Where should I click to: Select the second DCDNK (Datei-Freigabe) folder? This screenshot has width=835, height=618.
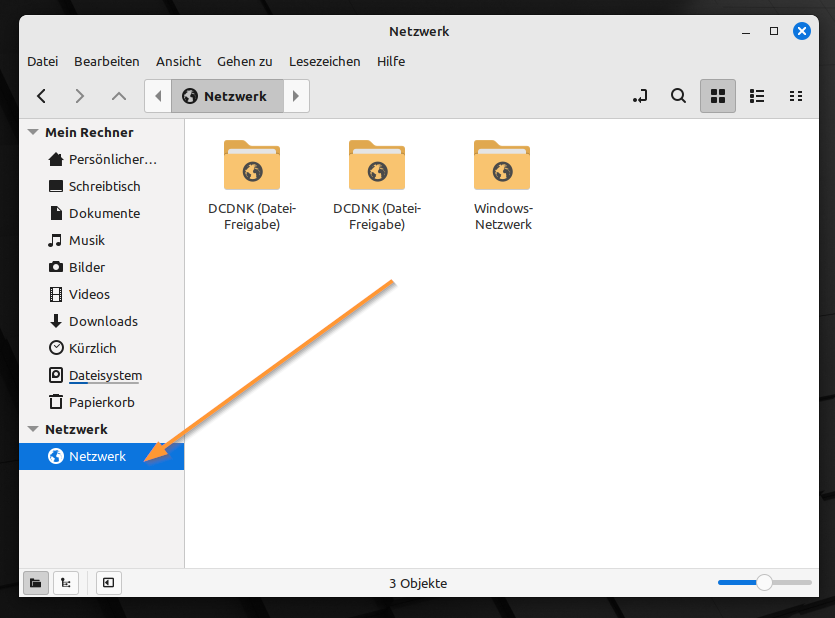click(377, 185)
